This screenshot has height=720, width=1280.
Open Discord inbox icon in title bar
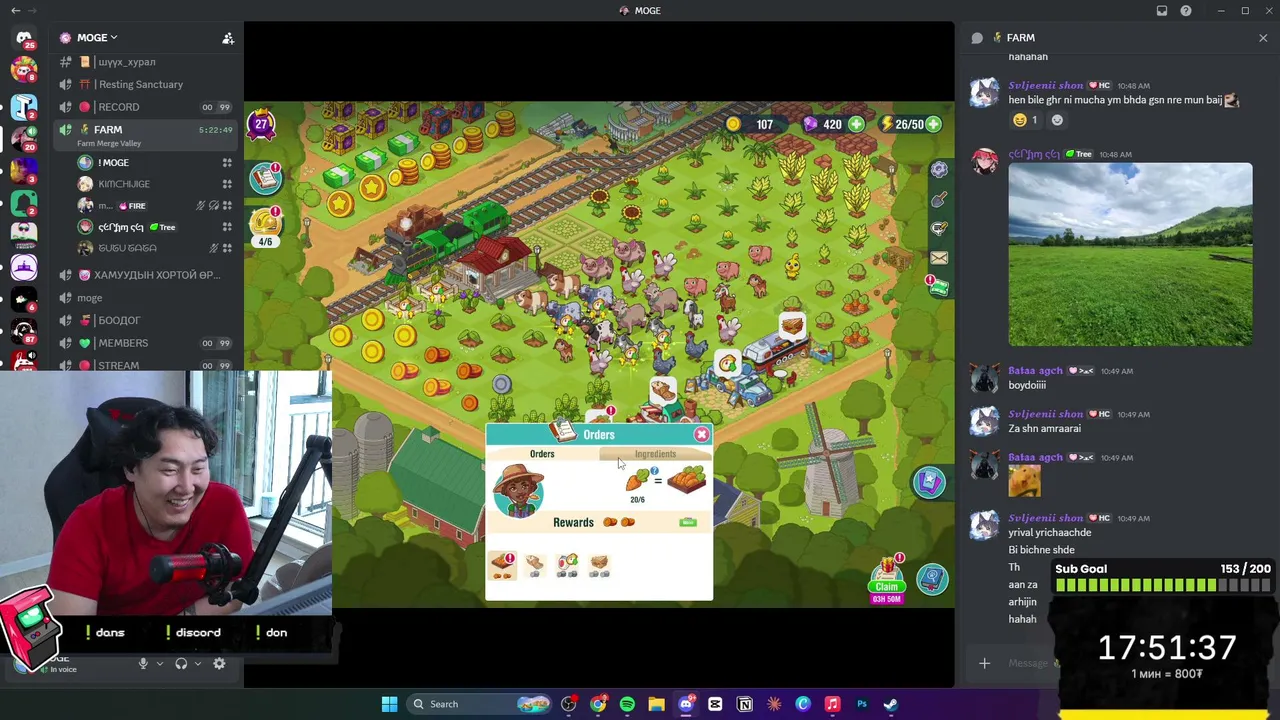pyautogui.click(x=1162, y=11)
